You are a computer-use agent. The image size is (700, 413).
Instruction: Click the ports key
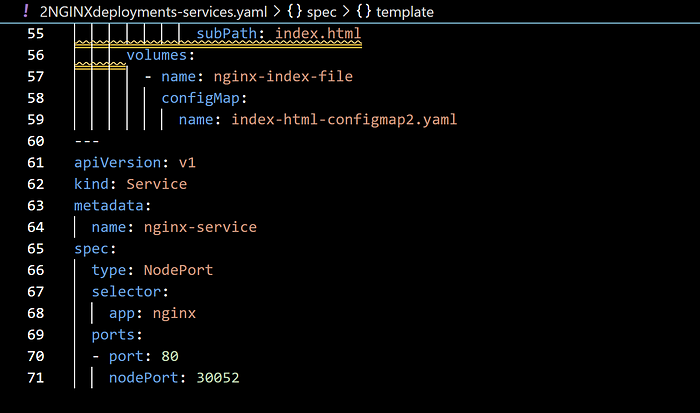click(113, 335)
